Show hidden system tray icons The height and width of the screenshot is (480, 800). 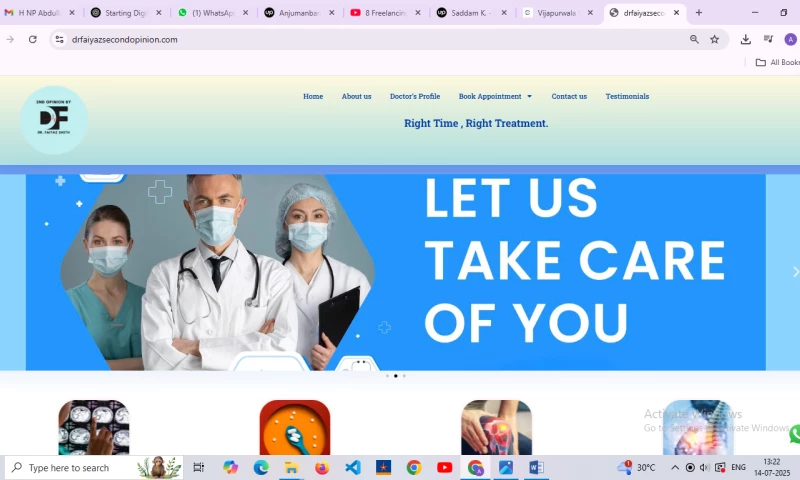pyautogui.click(x=674, y=467)
